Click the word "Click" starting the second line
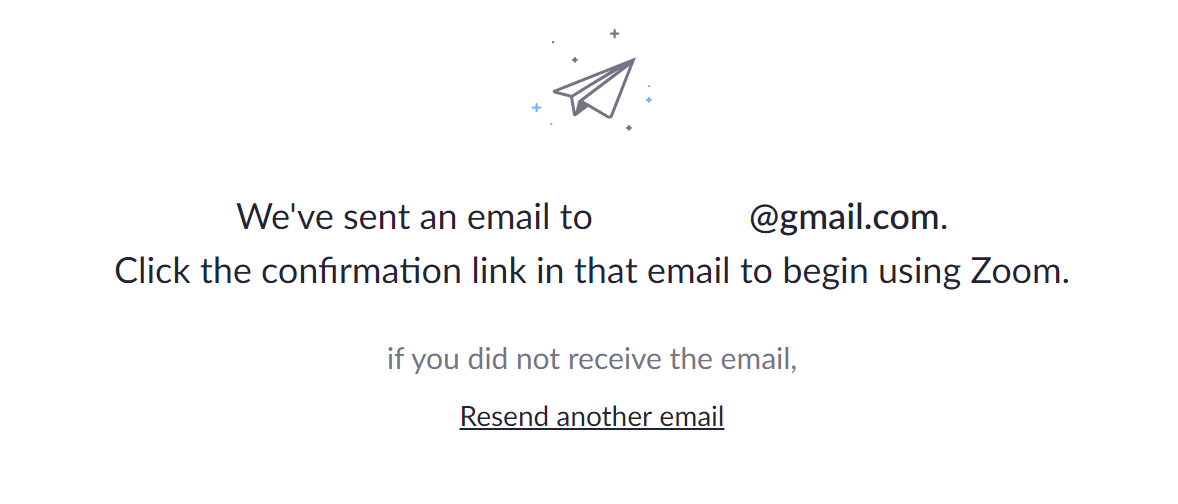 click(x=153, y=271)
